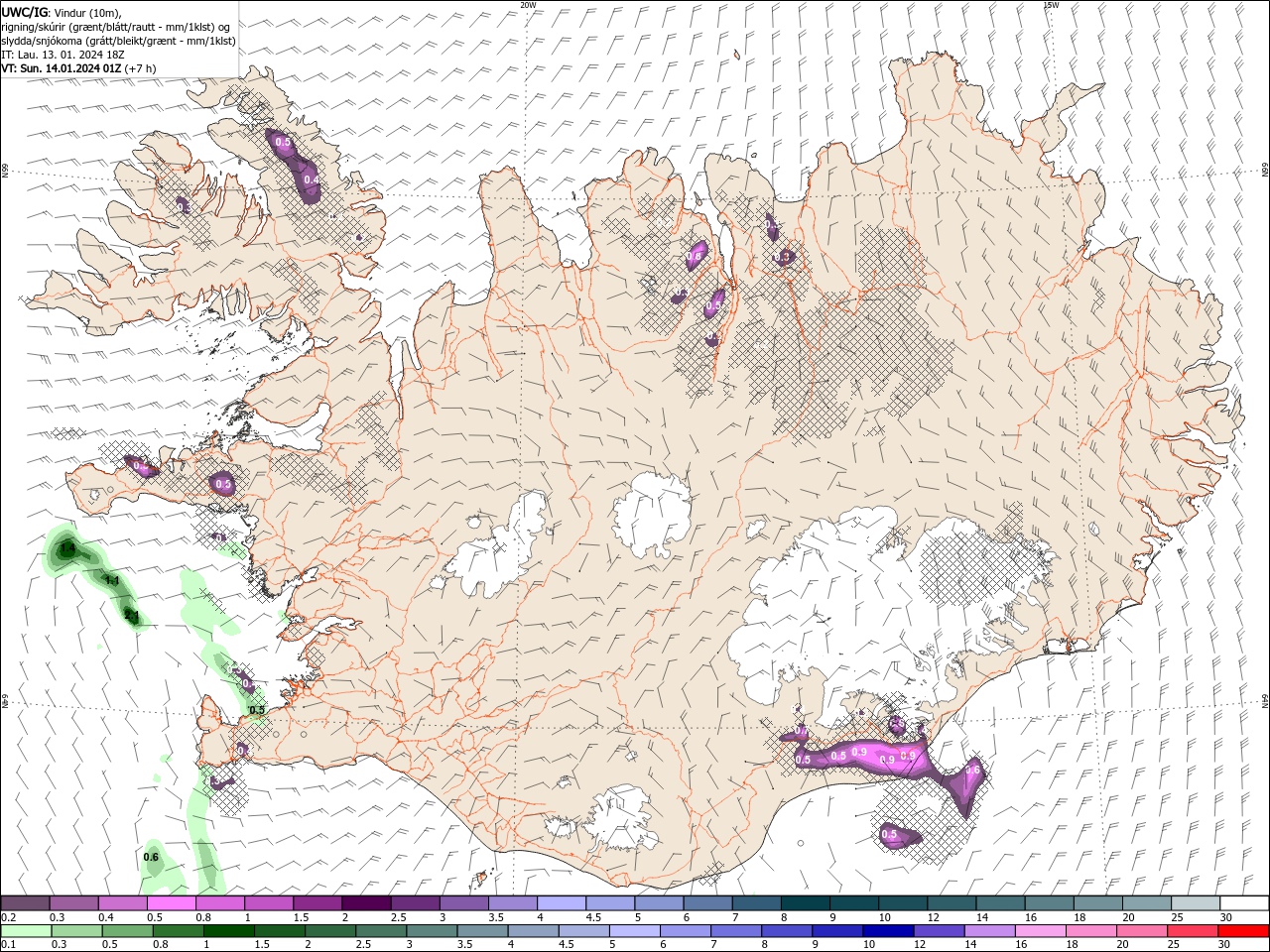Click the 'VT: Sun. 14.01.2024 01Z (+7 h)' line

point(78,68)
